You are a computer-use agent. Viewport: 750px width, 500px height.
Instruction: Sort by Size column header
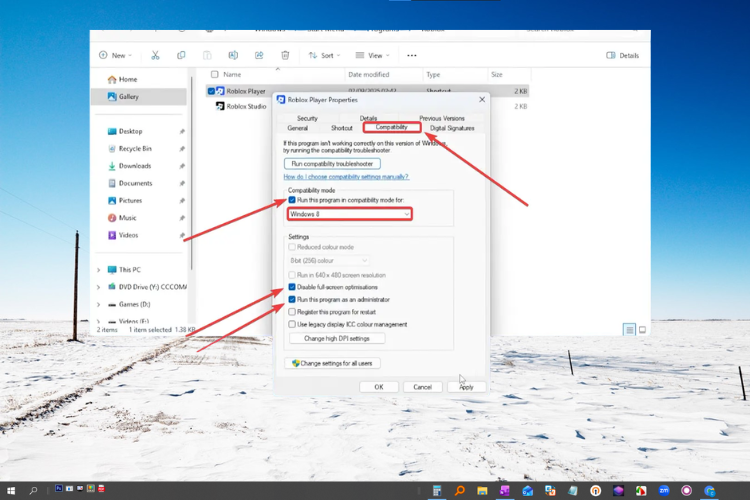[496, 75]
